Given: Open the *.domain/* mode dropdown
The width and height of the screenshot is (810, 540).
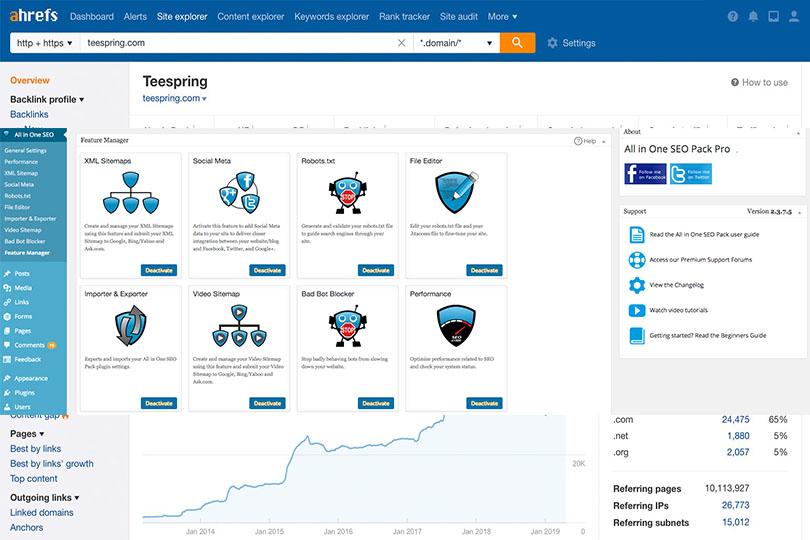Looking at the screenshot, I should point(456,43).
